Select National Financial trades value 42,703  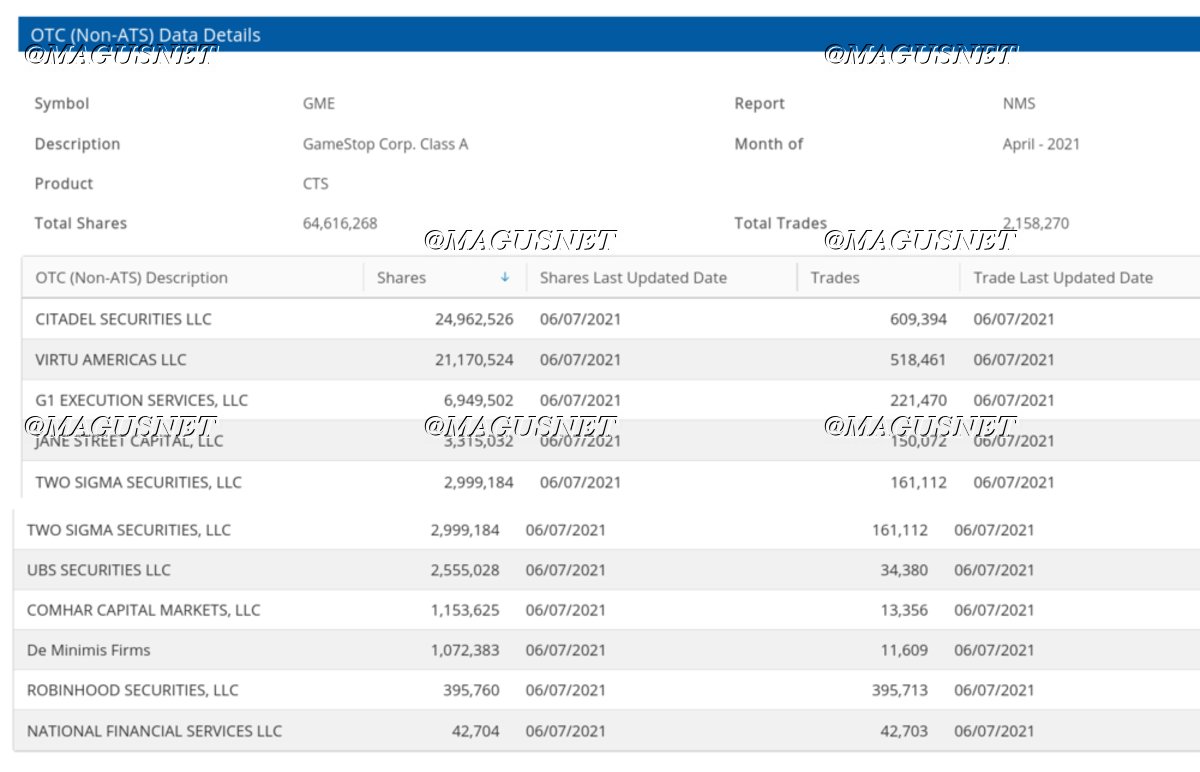tap(904, 731)
